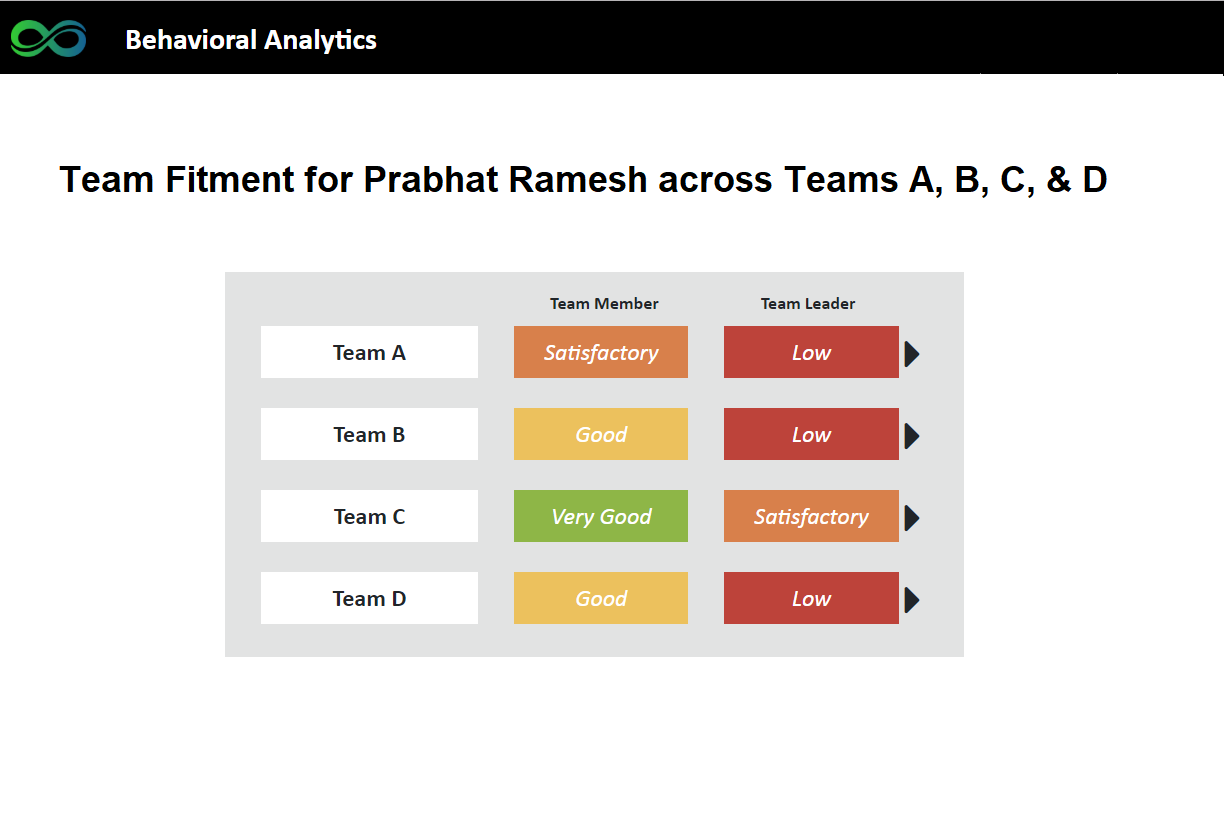Select the Team B label
This screenshot has height=833, width=1224.
tap(369, 434)
